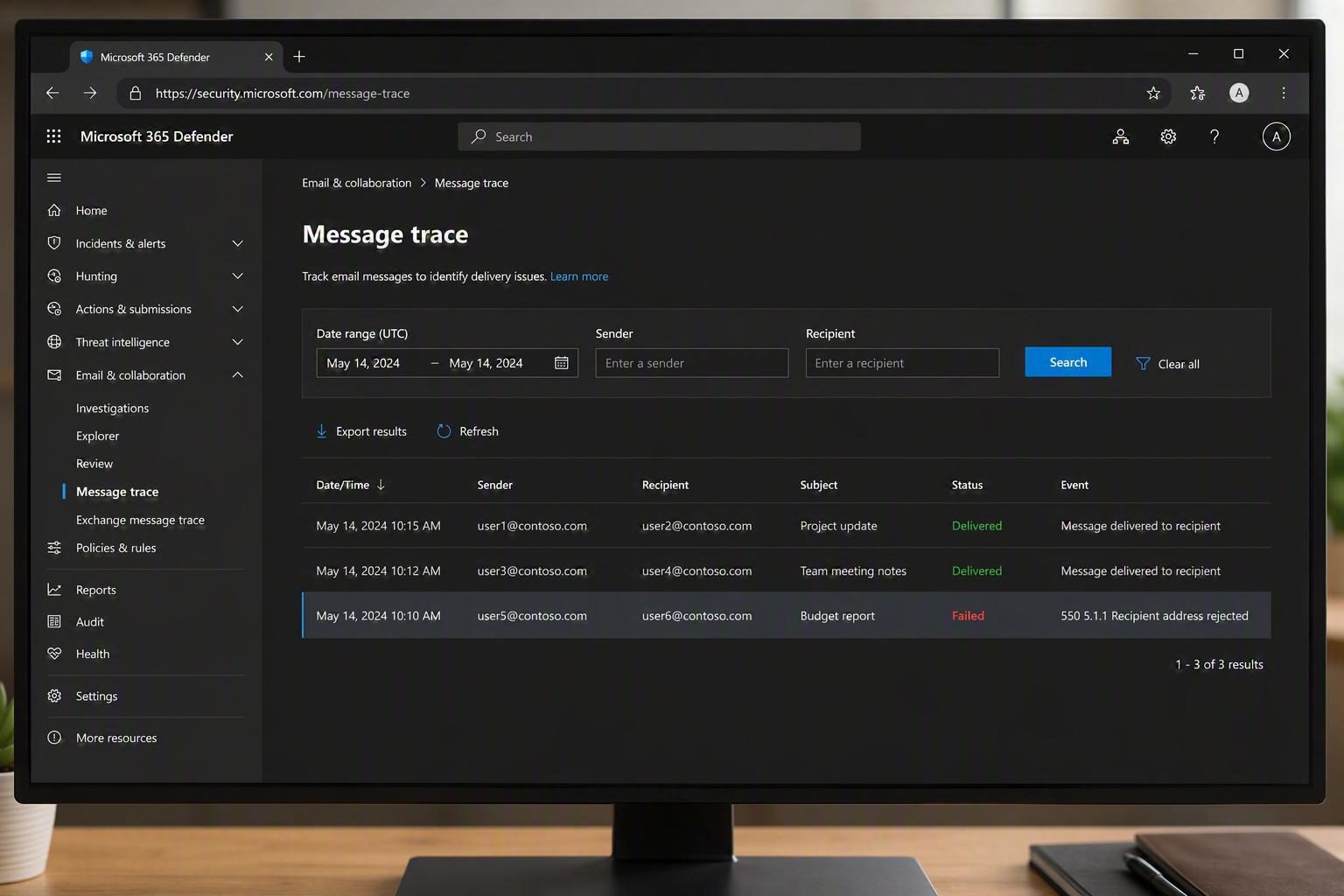
Task: Open the browser profile avatar icon
Action: [1239, 93]
